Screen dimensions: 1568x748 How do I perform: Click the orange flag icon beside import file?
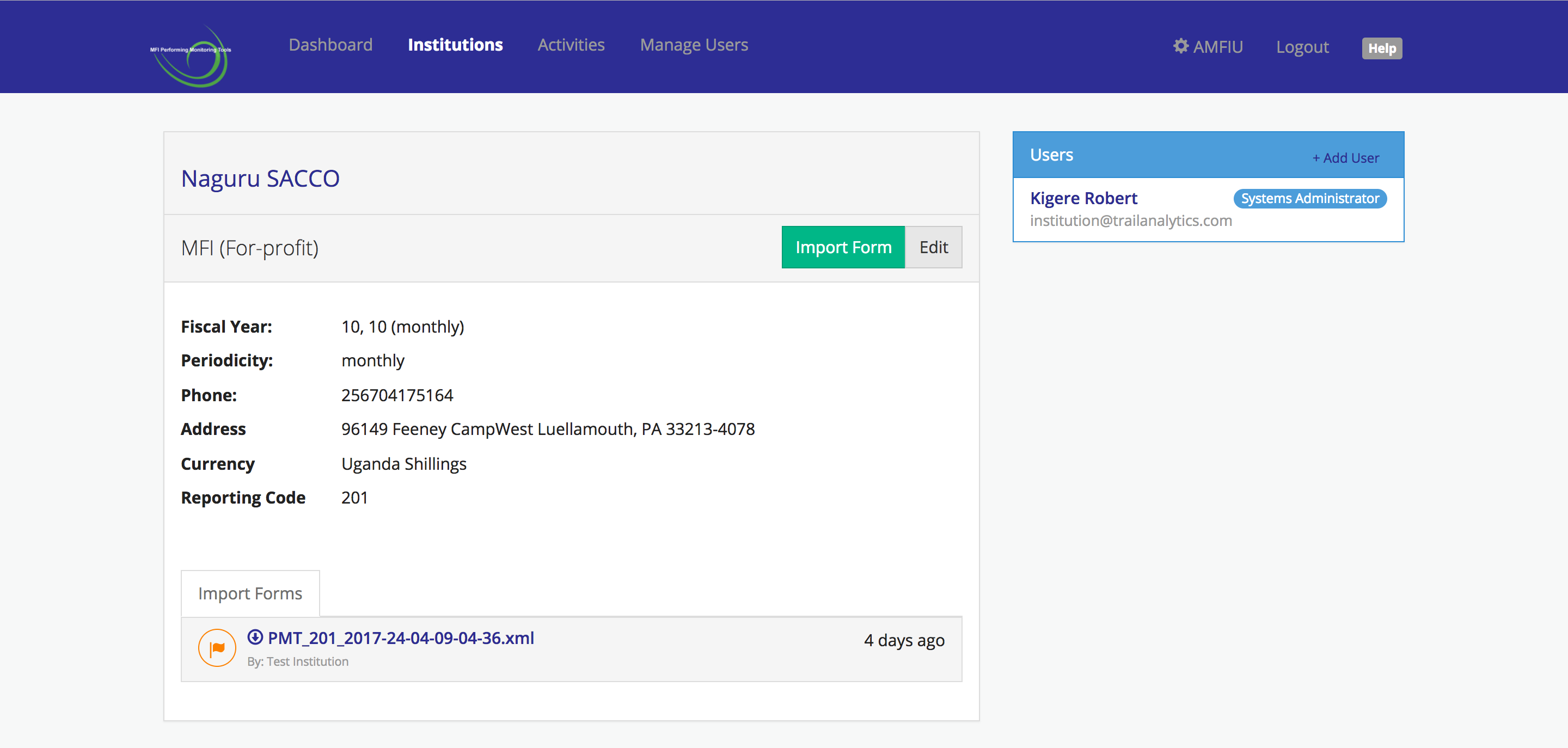tap(217, 648)
